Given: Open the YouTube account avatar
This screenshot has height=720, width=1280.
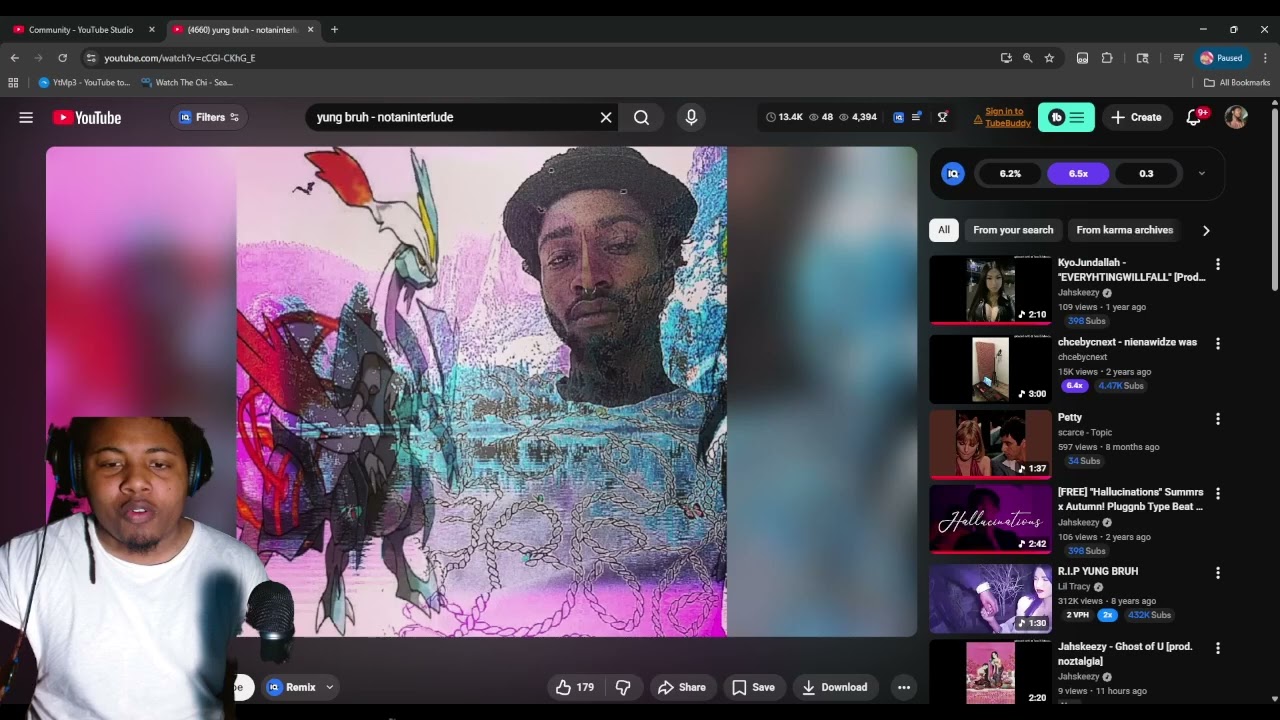Looking at the screenshot, I should pyautogui.click(x=1236, y=117).
